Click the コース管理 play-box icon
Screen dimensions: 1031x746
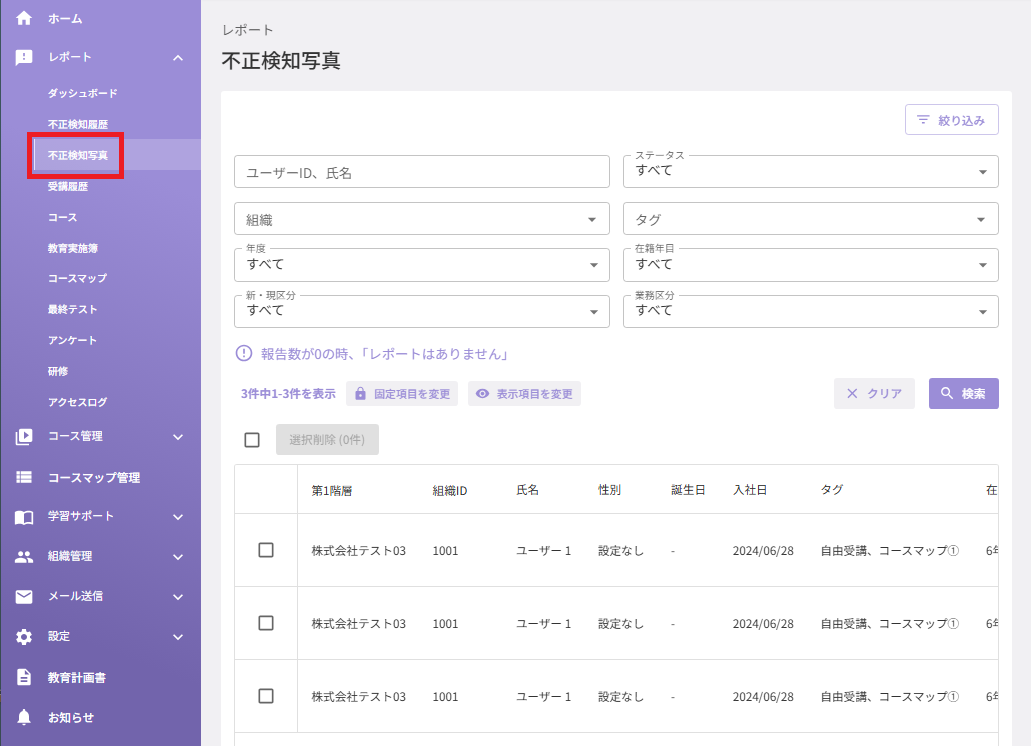24,436
